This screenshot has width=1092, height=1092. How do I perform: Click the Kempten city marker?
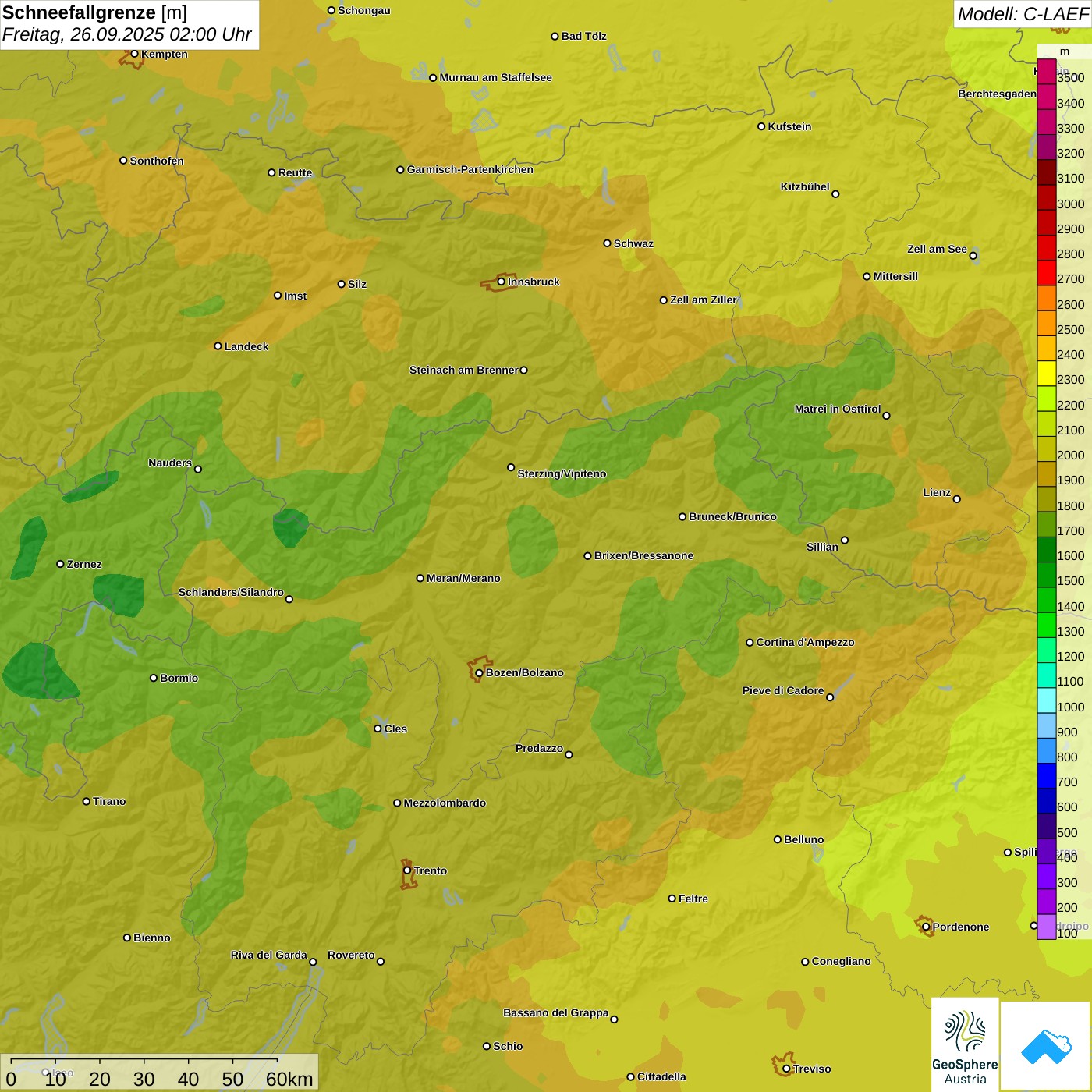click(x=134, y=54)
